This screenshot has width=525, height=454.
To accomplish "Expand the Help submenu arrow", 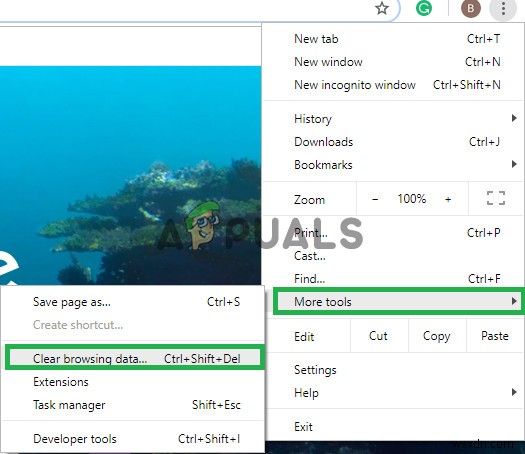I will coord(514,392).
